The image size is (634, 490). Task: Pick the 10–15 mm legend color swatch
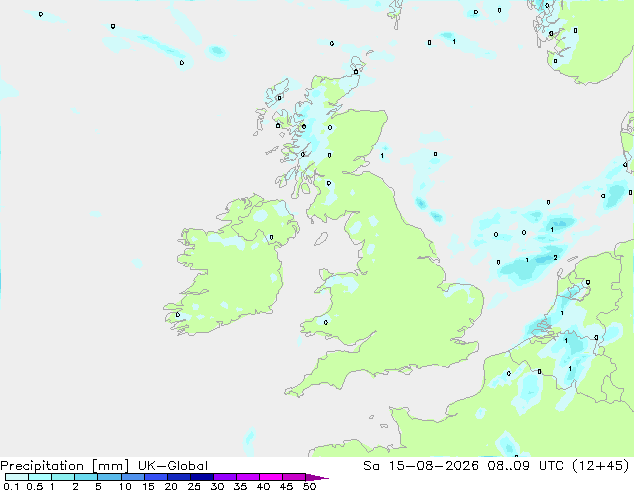click(x=132, y=477)
